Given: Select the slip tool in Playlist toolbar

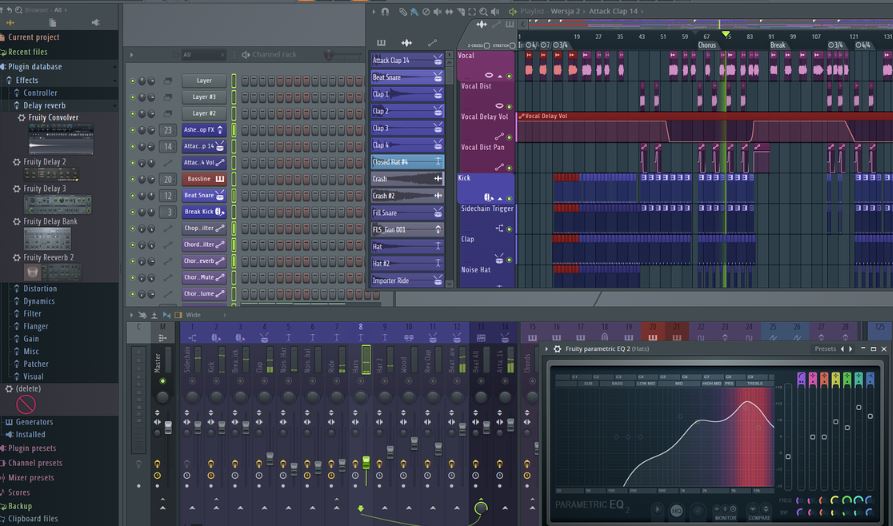Looking at the screenshot, I should [449, 11].
